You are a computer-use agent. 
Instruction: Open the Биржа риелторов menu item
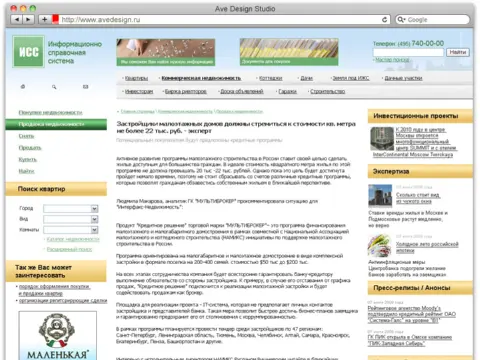click(x=186, y=91)
